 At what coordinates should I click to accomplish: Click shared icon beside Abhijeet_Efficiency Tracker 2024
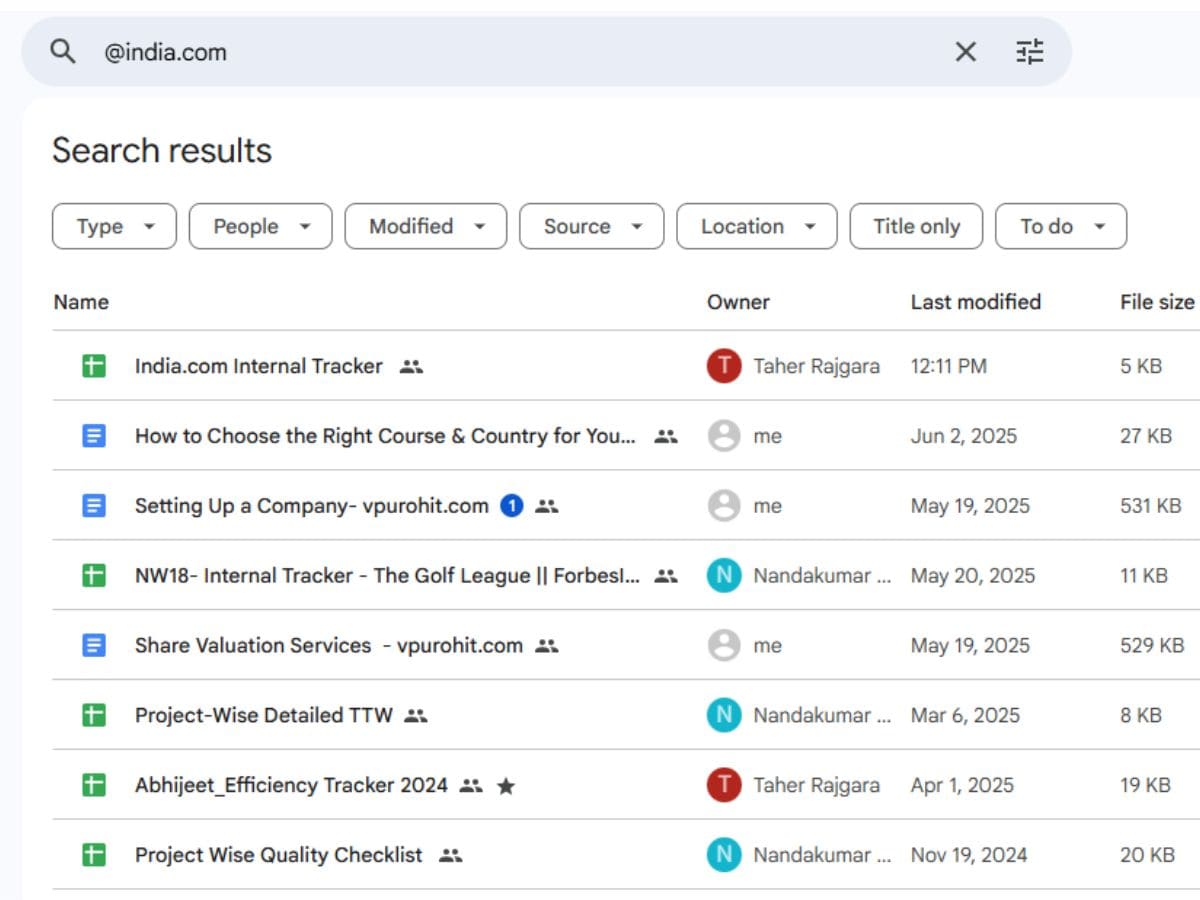[471, 787]
